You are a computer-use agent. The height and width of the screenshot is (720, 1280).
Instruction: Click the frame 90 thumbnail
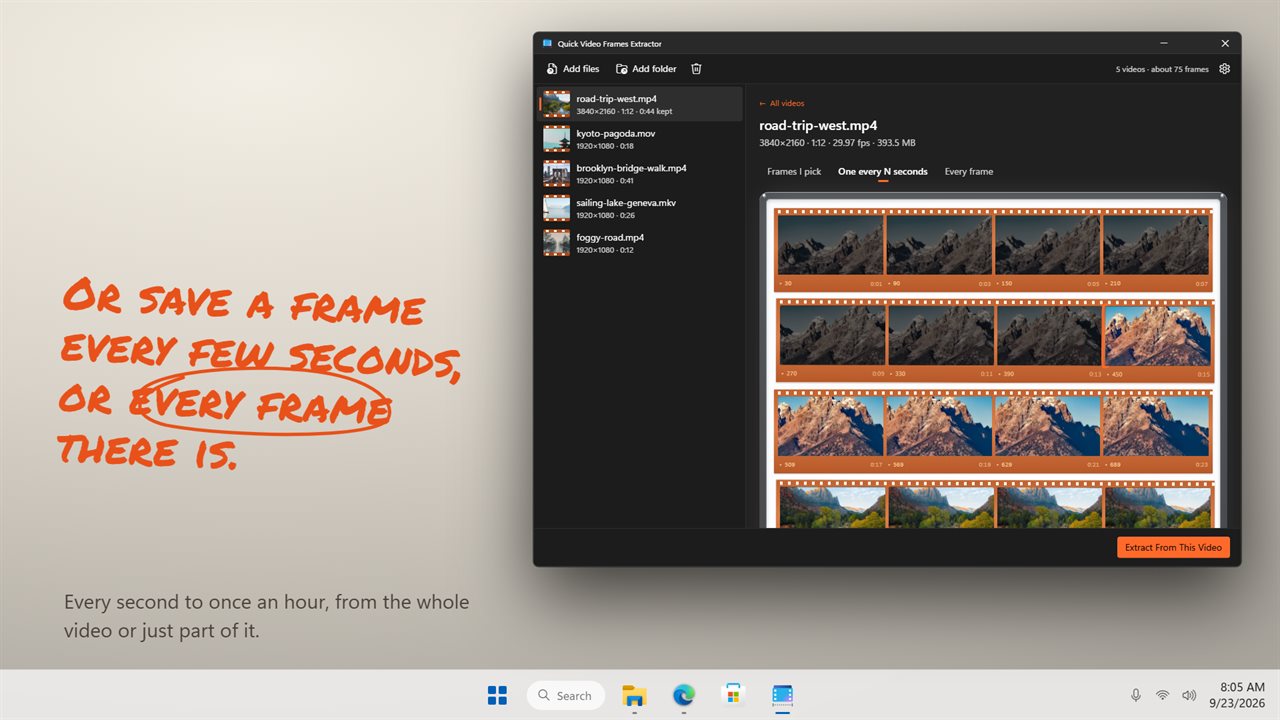pyautogui.click(x=939, y=246)
